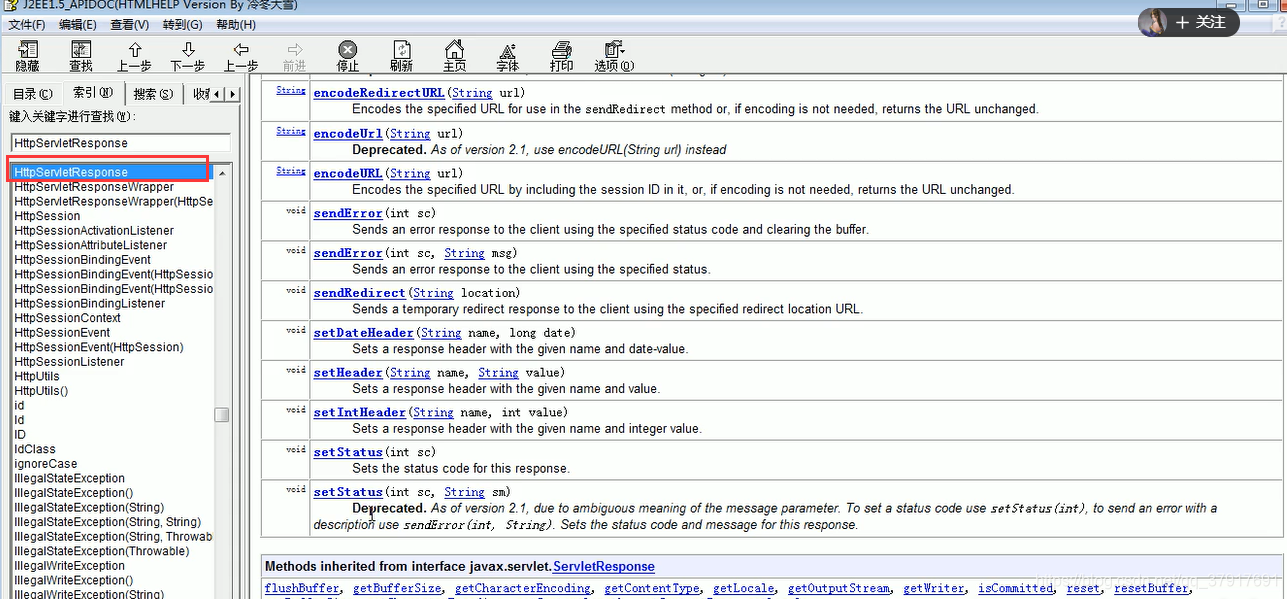
Task: Select ignoreCase in the index list
Action: pos(45,464)
